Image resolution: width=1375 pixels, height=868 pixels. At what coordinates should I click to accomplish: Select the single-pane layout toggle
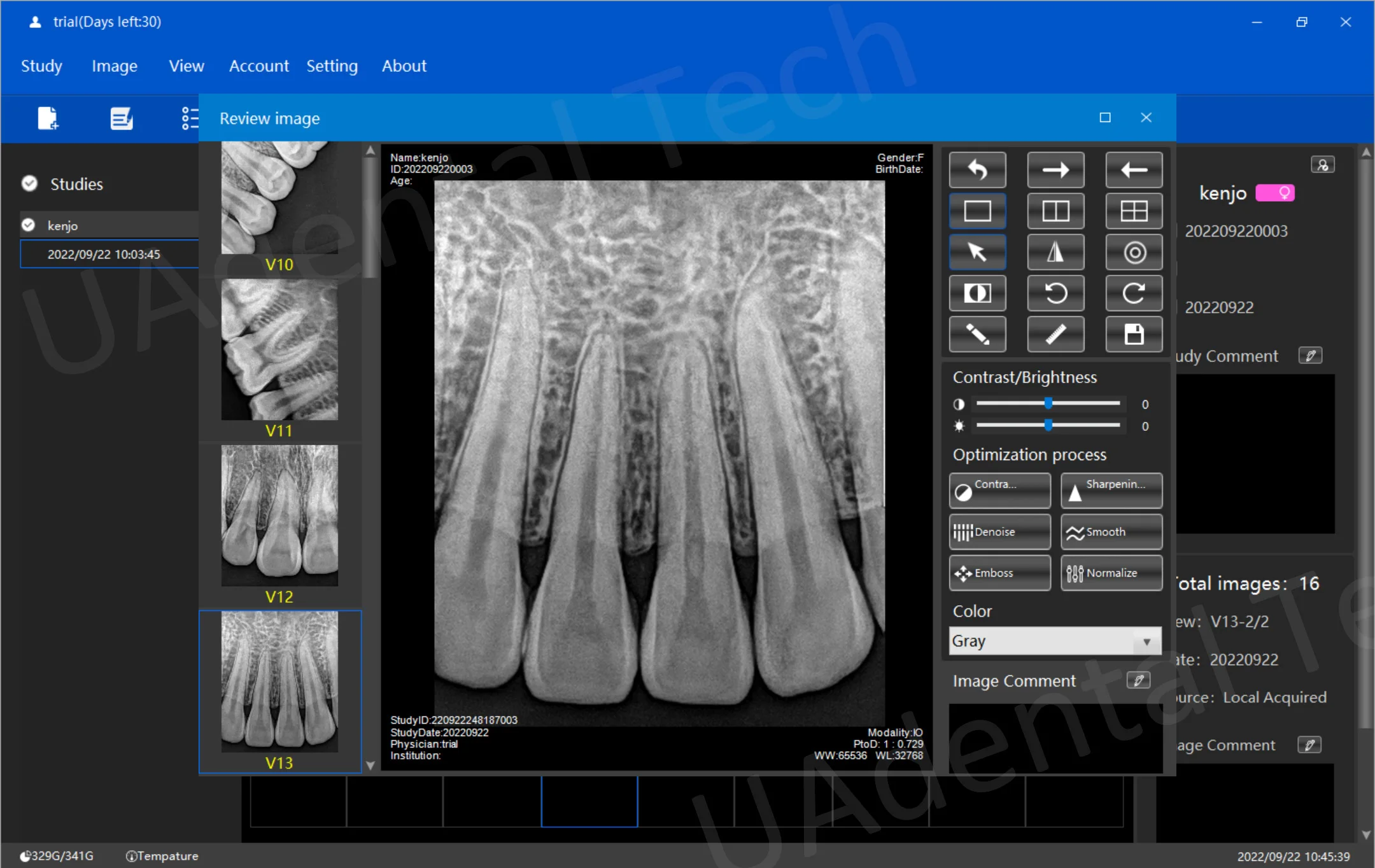tap(977, 211)
